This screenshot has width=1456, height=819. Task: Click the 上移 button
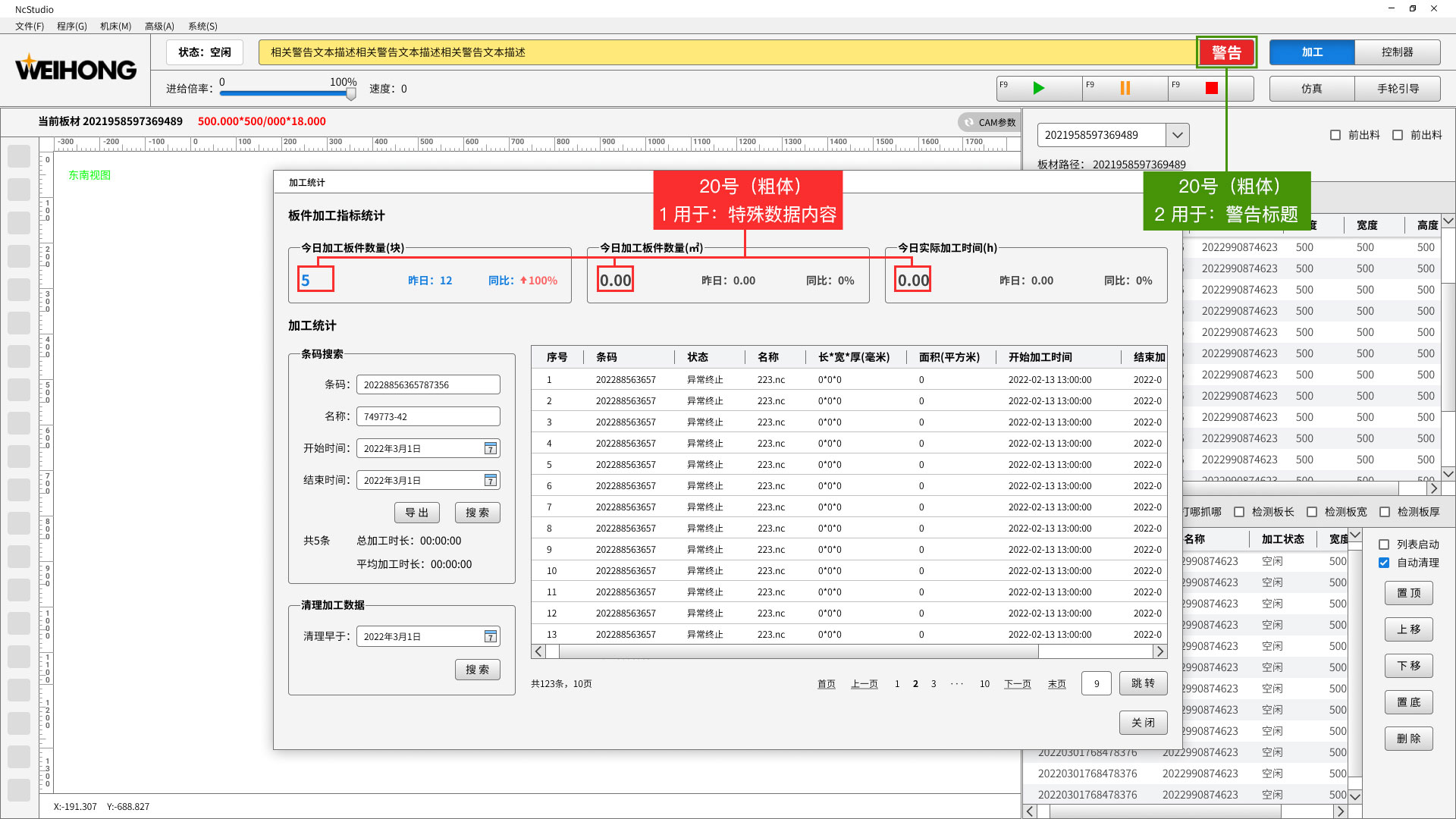tap(1409, 629)
